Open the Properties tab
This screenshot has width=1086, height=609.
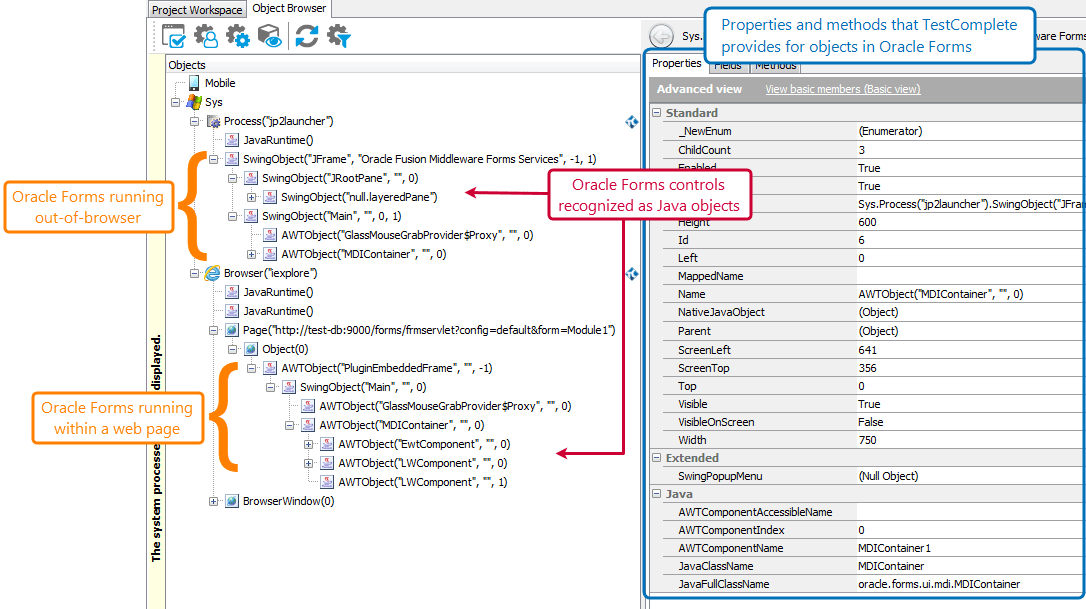click(x=676, y=63)
